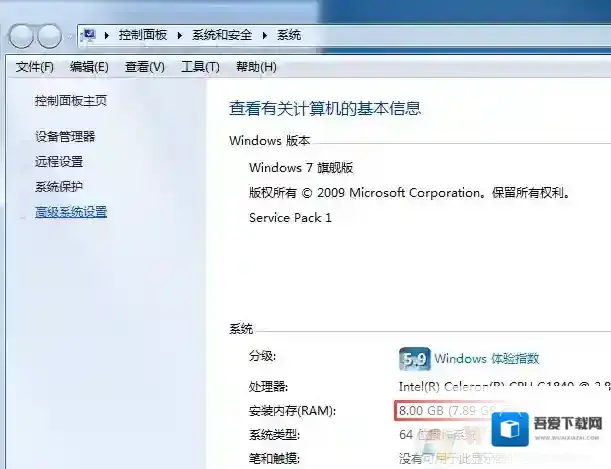Open 系统保护 from the sidebar
The image size is (611, 469).
(59, 187)
